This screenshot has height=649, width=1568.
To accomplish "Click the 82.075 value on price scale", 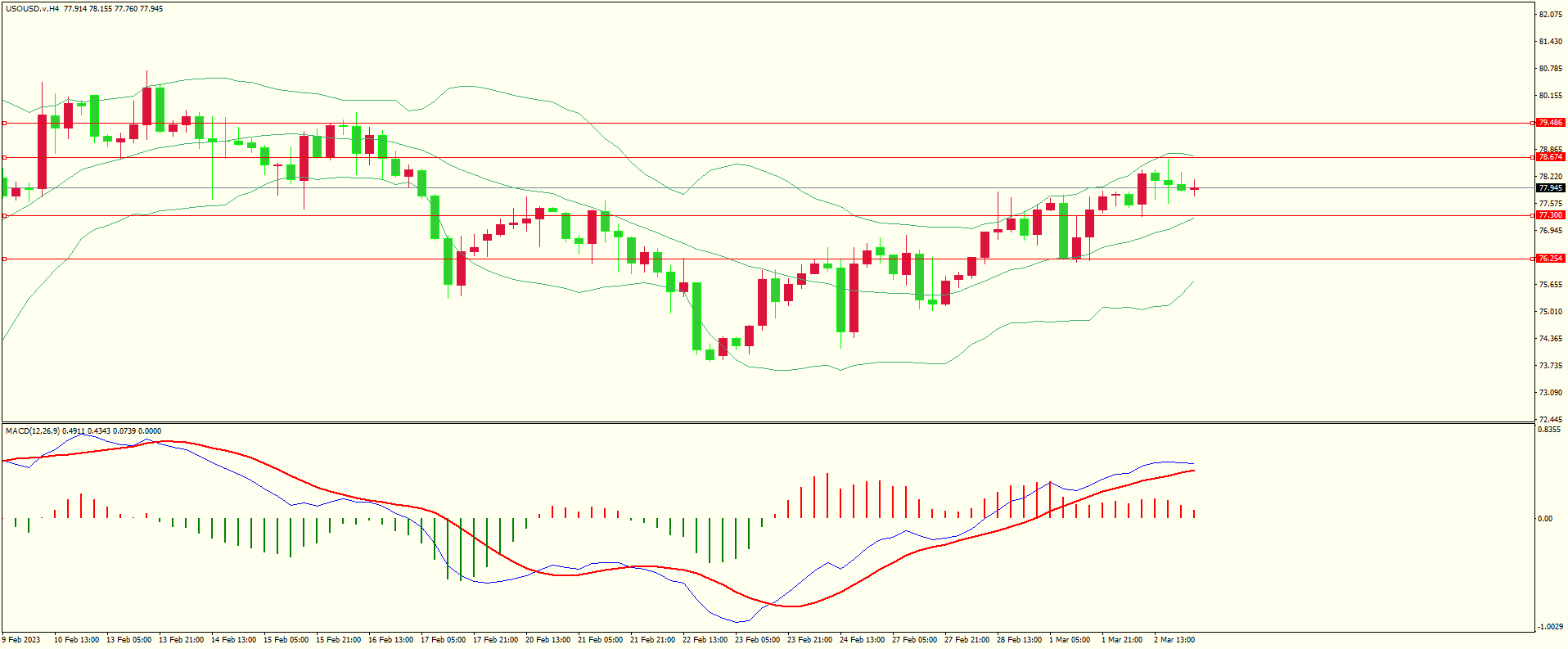I will click(1550, 15).
